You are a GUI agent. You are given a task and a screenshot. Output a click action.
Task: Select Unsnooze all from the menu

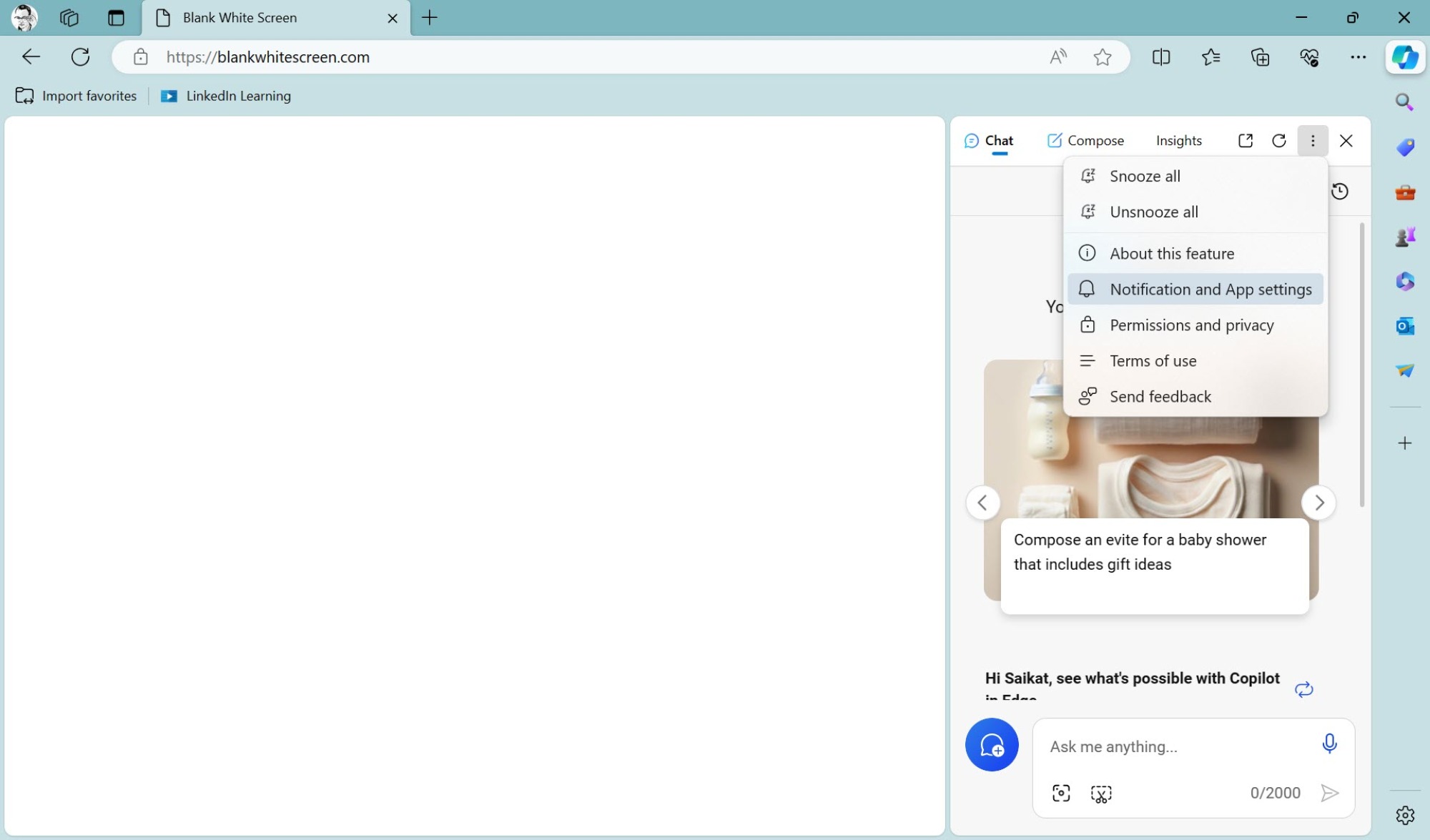(x=1195, y=212)
